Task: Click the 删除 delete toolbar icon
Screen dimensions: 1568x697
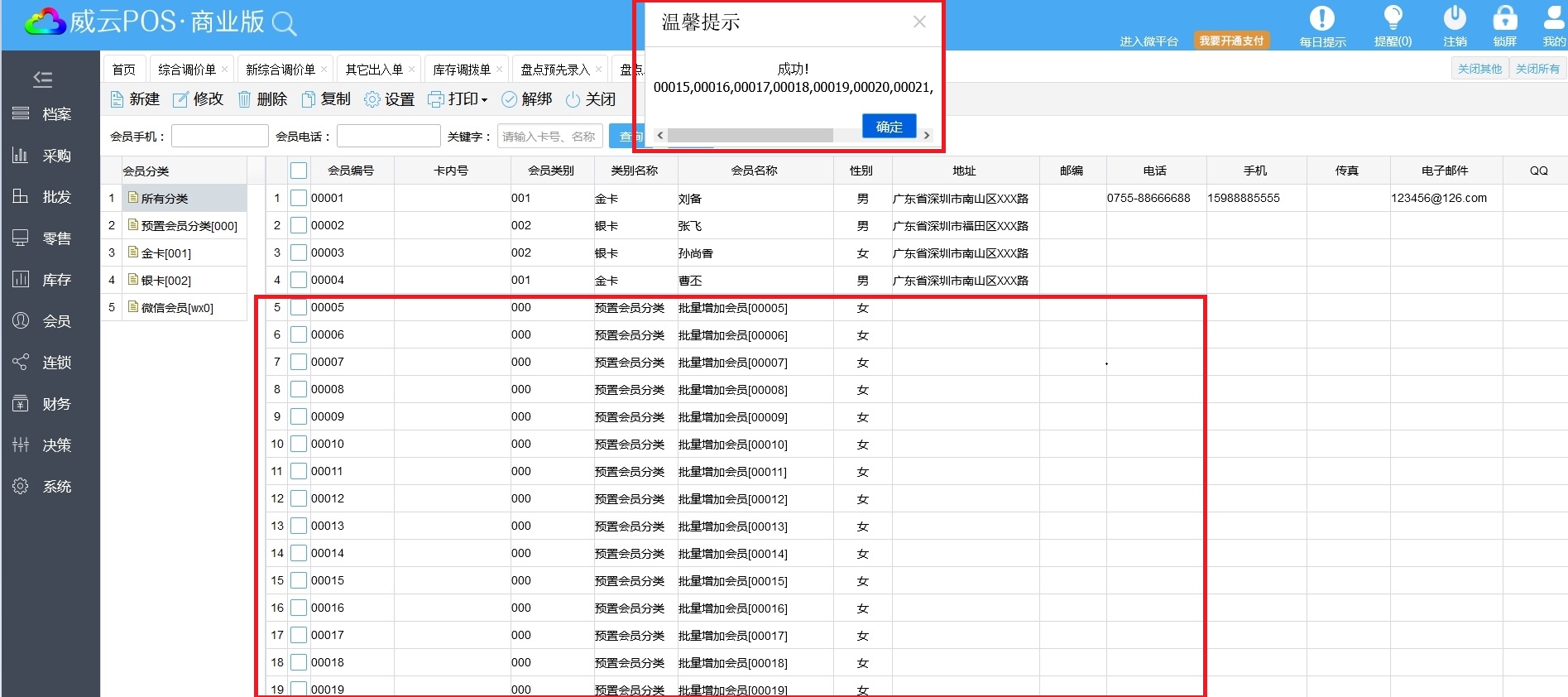Action: pos(245,99)
